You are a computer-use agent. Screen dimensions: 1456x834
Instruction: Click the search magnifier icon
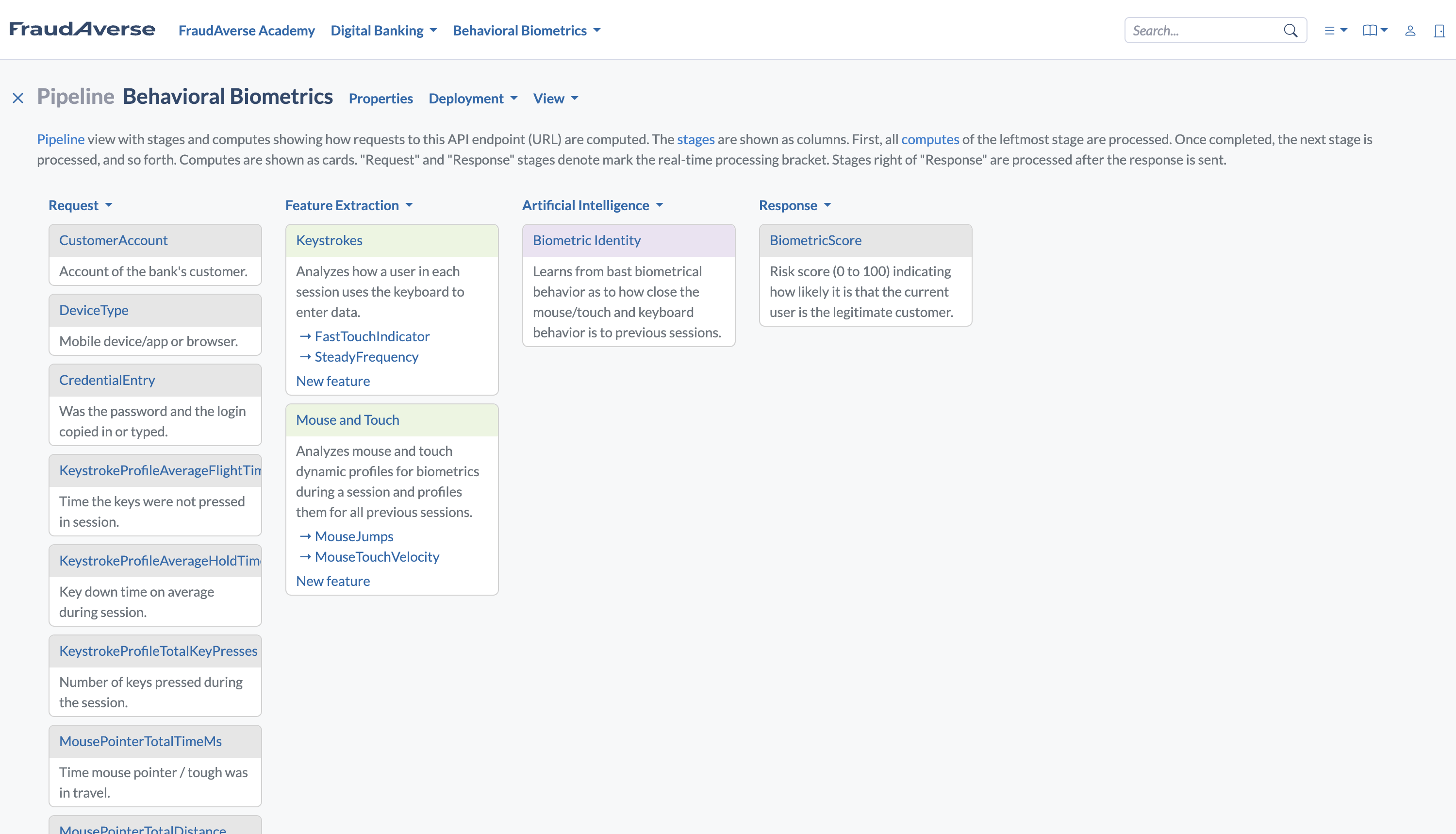1291,31
